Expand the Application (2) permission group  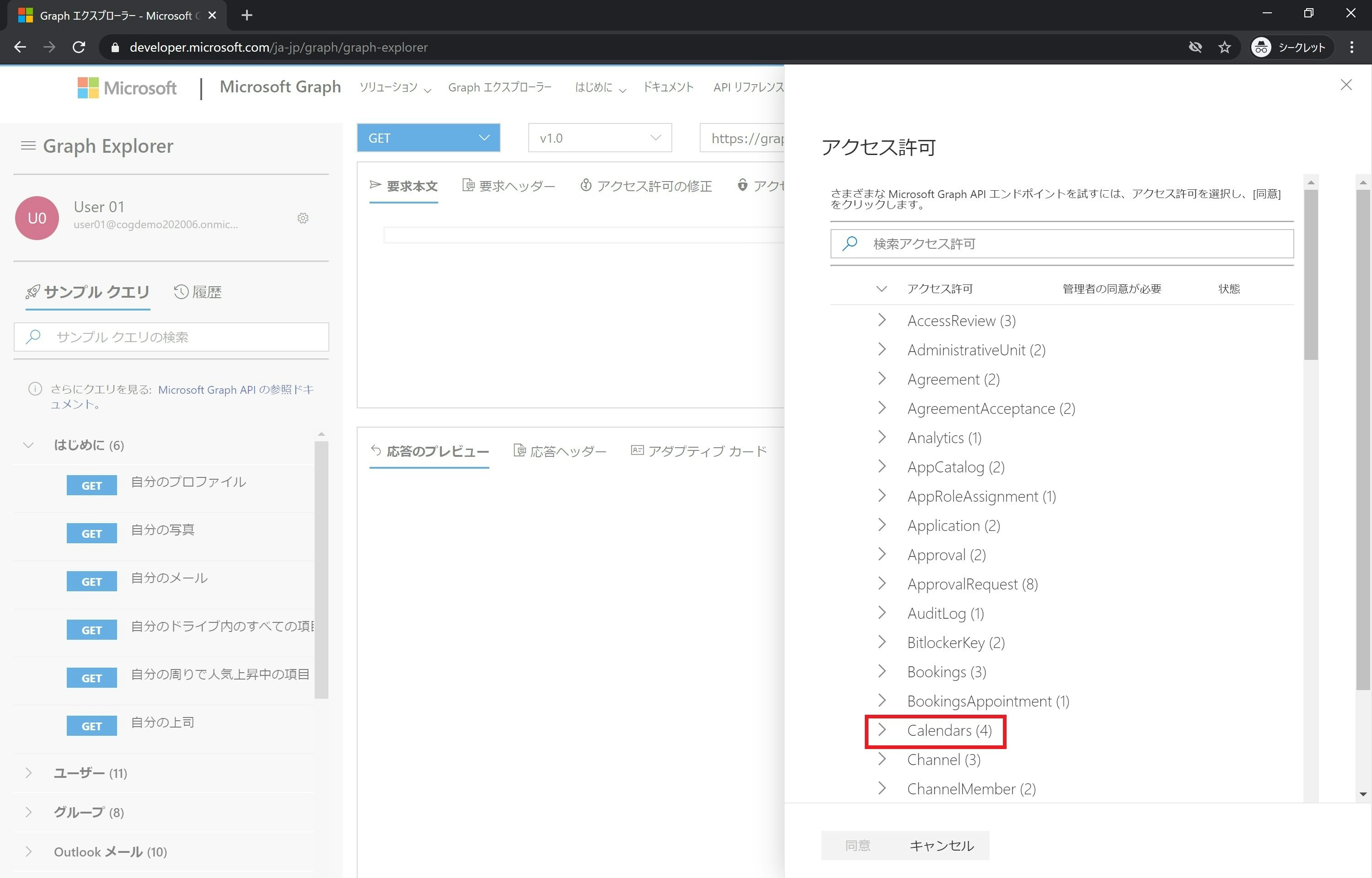pos(881,525)
